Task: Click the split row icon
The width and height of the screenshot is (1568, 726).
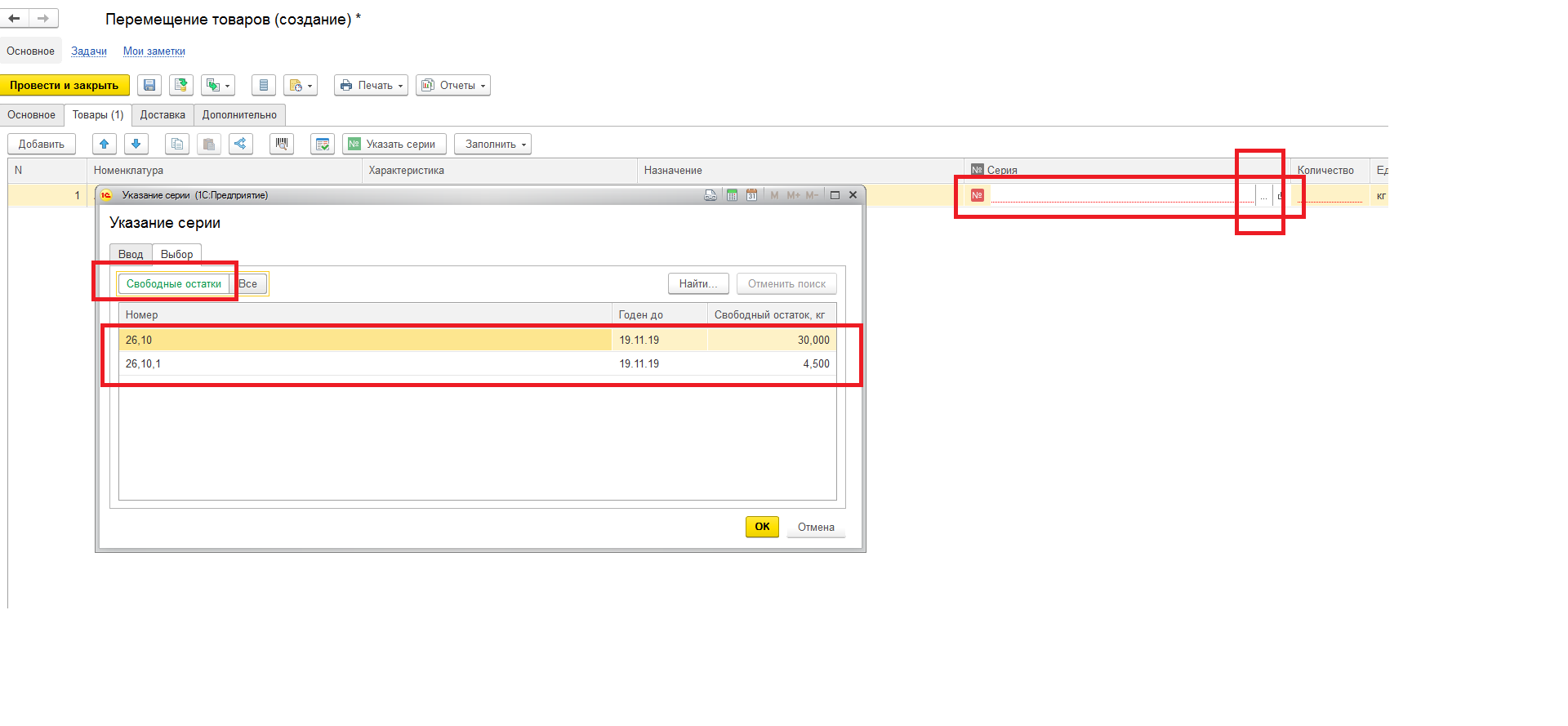Action: pyautogui.click(x=240, y=144)
